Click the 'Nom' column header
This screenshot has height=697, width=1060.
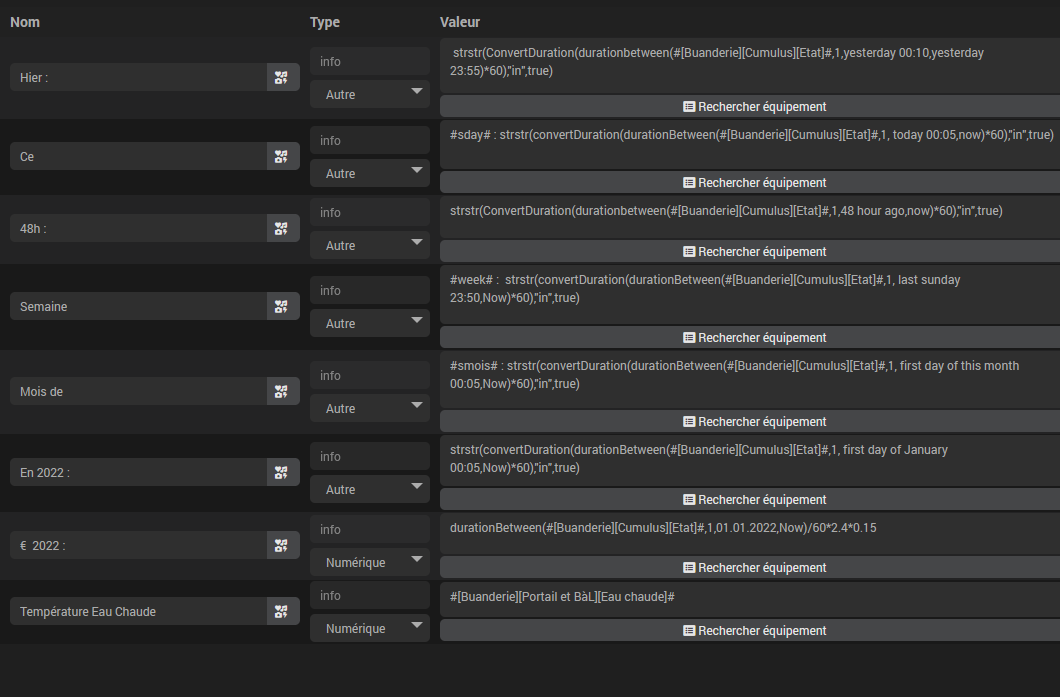25,22
